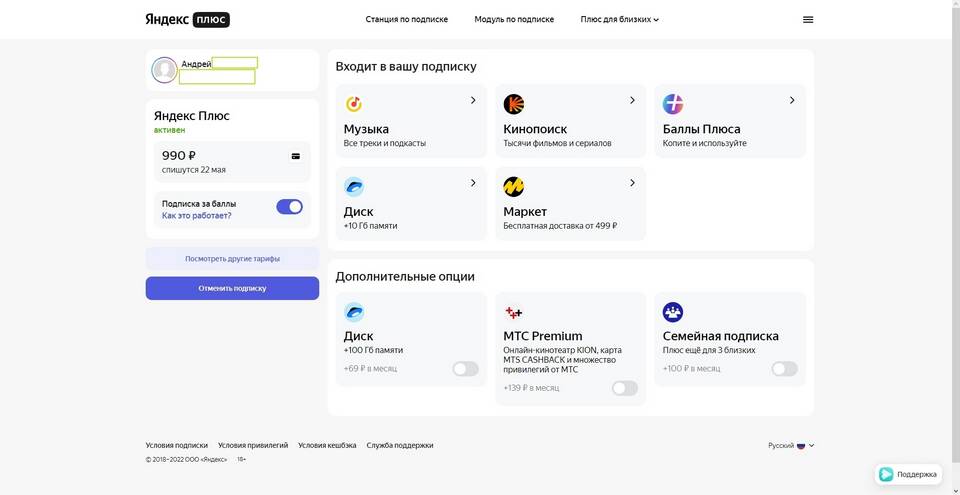Open the Служба поддержки link

[x=400, y=445]
